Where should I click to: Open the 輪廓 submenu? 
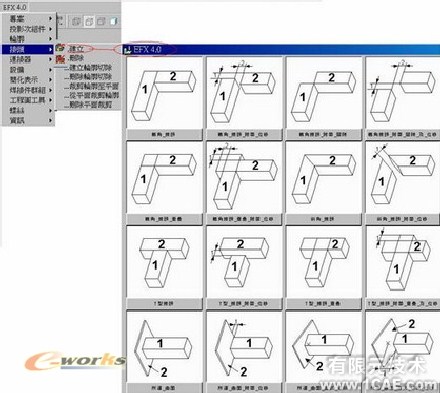[28, 39]
